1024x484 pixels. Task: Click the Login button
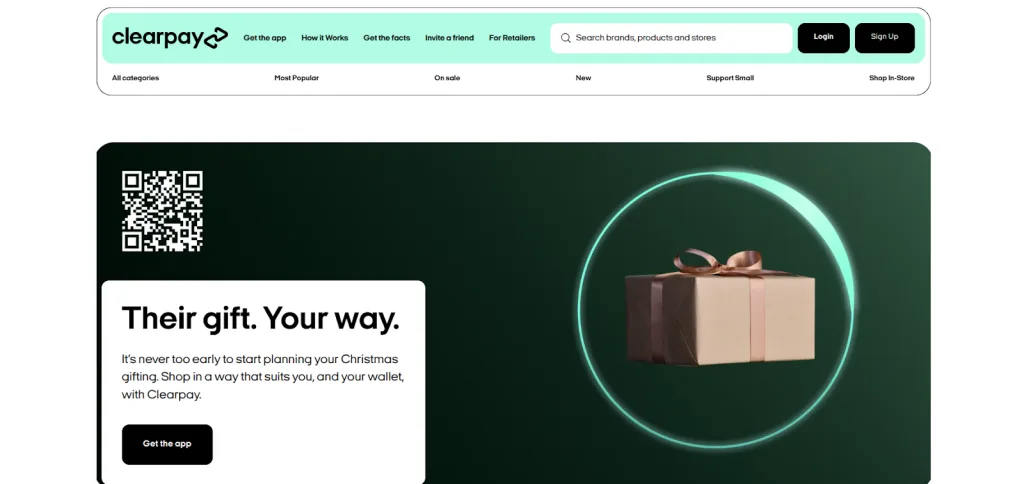pyautogui.click(x=824, y=38)
